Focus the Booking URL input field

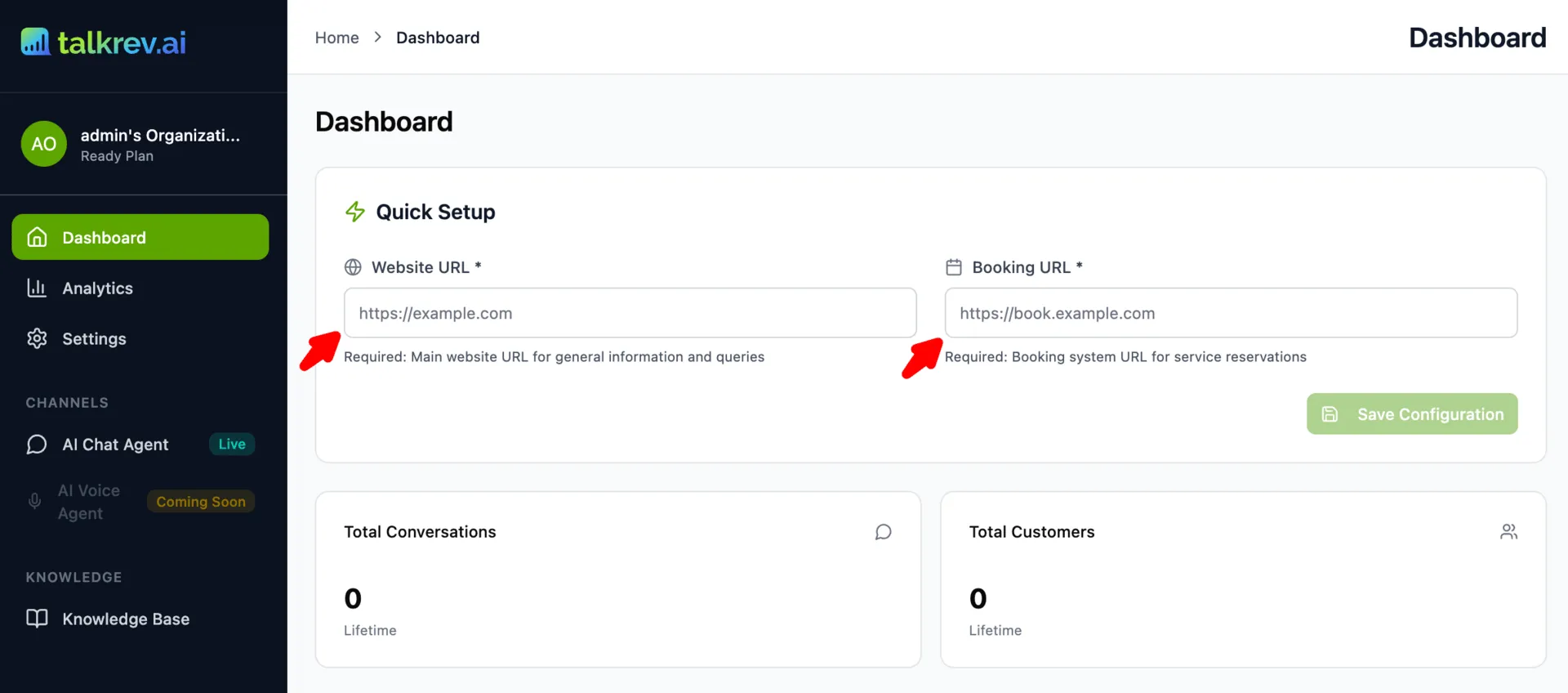click(1231, 313)
